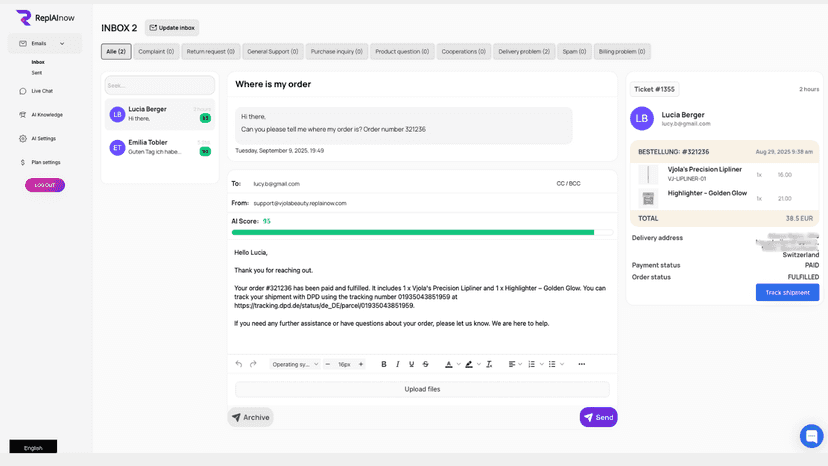Open alignment dropdown arrow
The width and height of the screenshot is (828, 466).
coord(520,364)
